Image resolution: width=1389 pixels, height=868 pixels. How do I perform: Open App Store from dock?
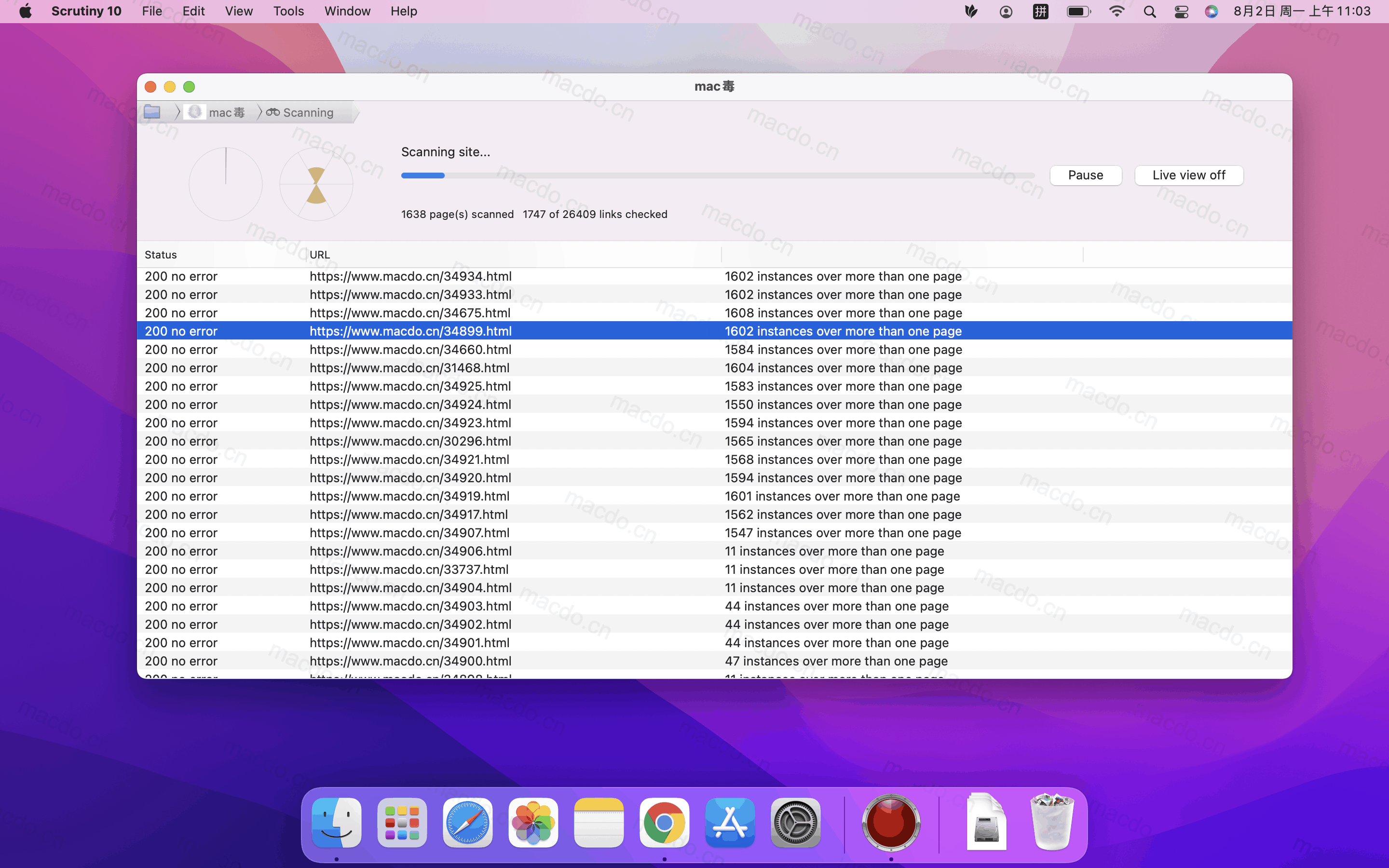tap(729, 823)
